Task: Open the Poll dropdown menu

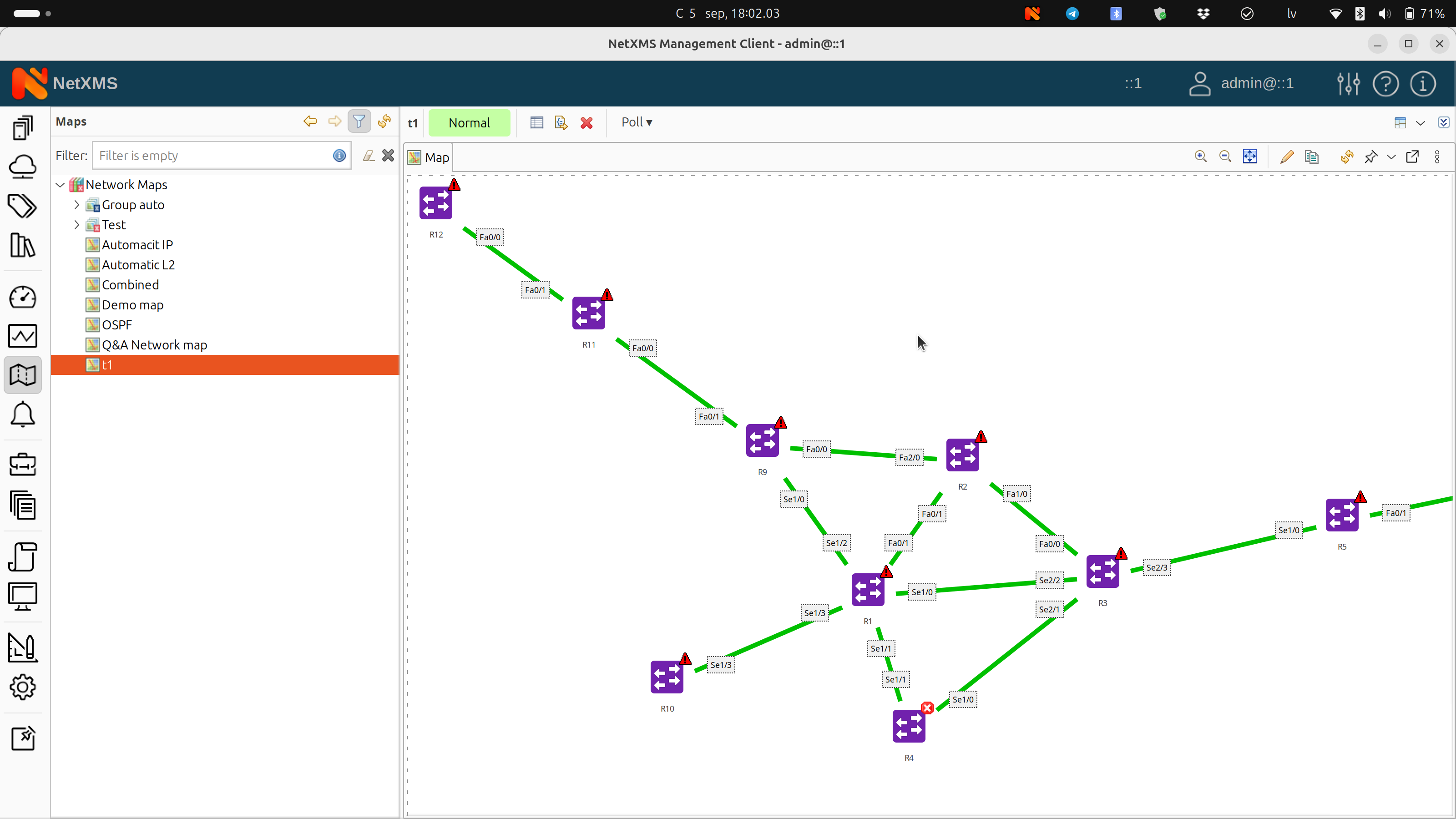Action: click(x=636, y=122)
